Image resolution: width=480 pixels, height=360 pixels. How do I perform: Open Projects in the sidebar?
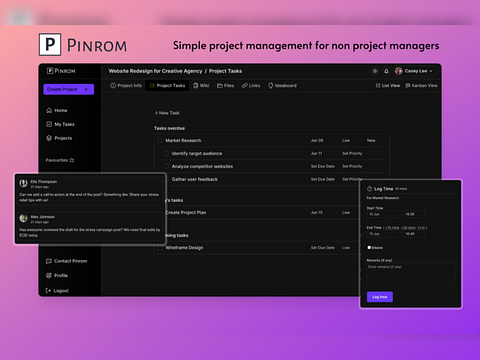[x=59, y=138]
